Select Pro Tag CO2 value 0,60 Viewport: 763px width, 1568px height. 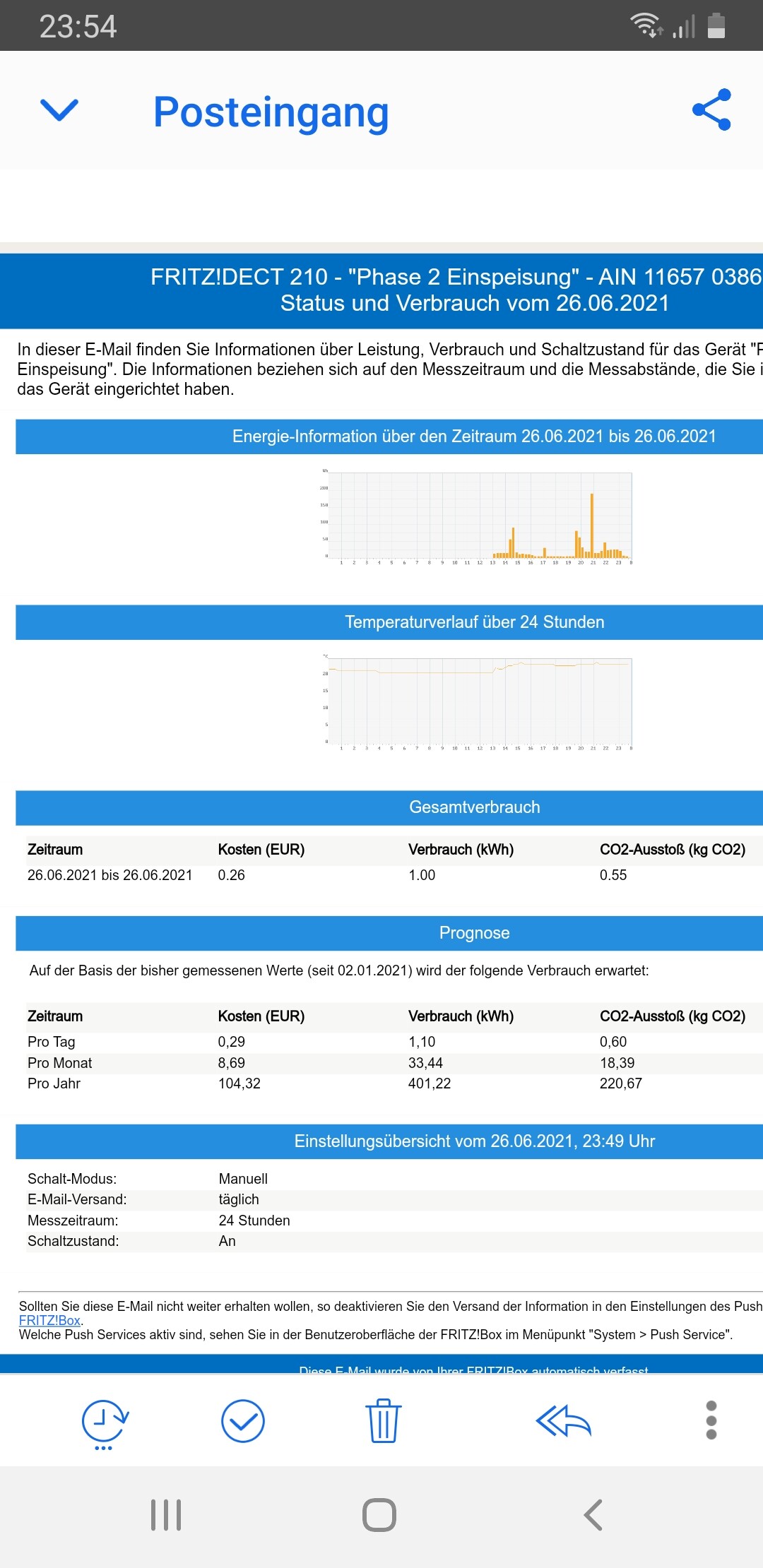tap(613, 1042)
